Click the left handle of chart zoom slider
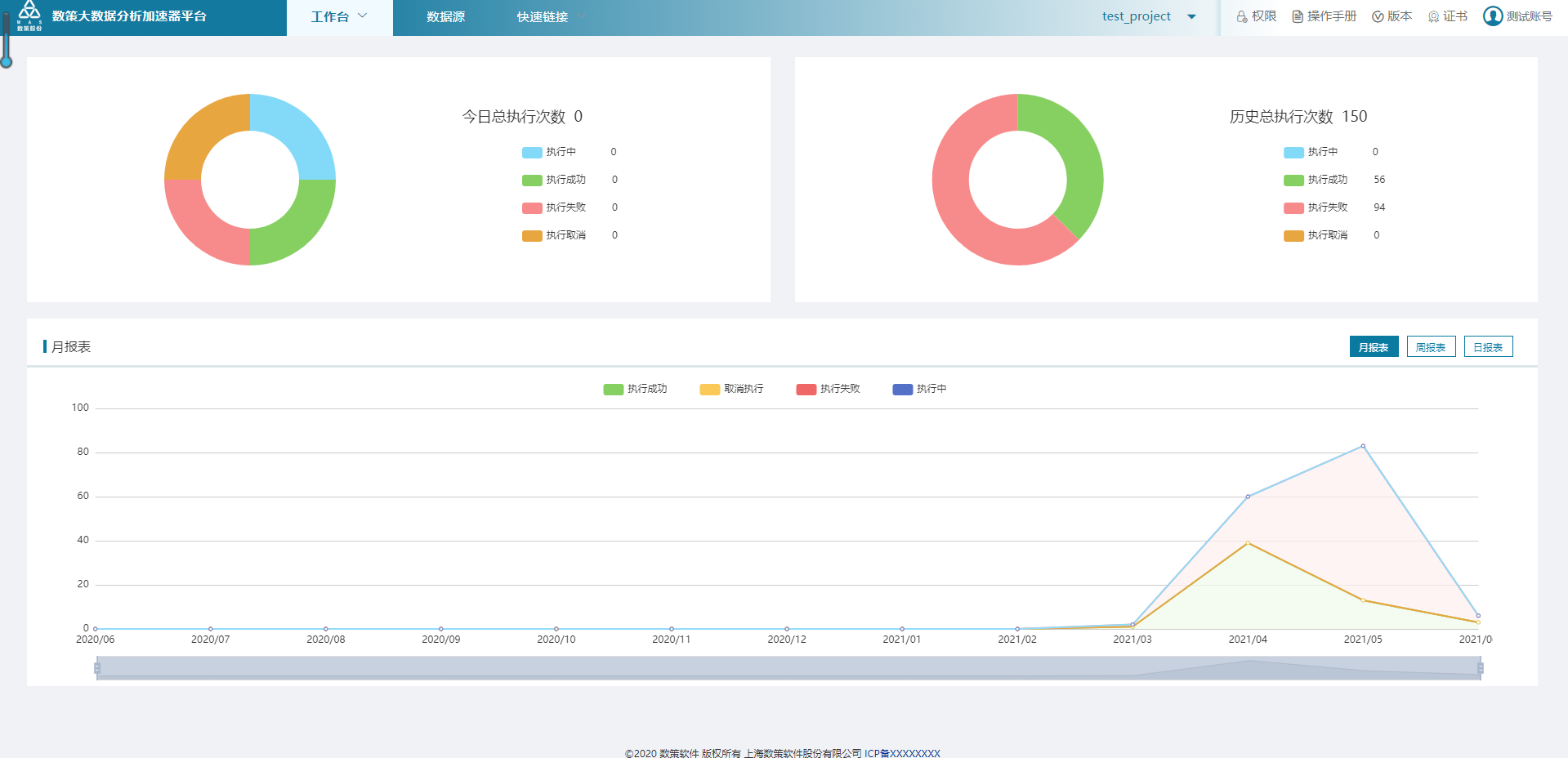Image resolution: width=1568 pixels, height=758 pixels. coord(97,668)
